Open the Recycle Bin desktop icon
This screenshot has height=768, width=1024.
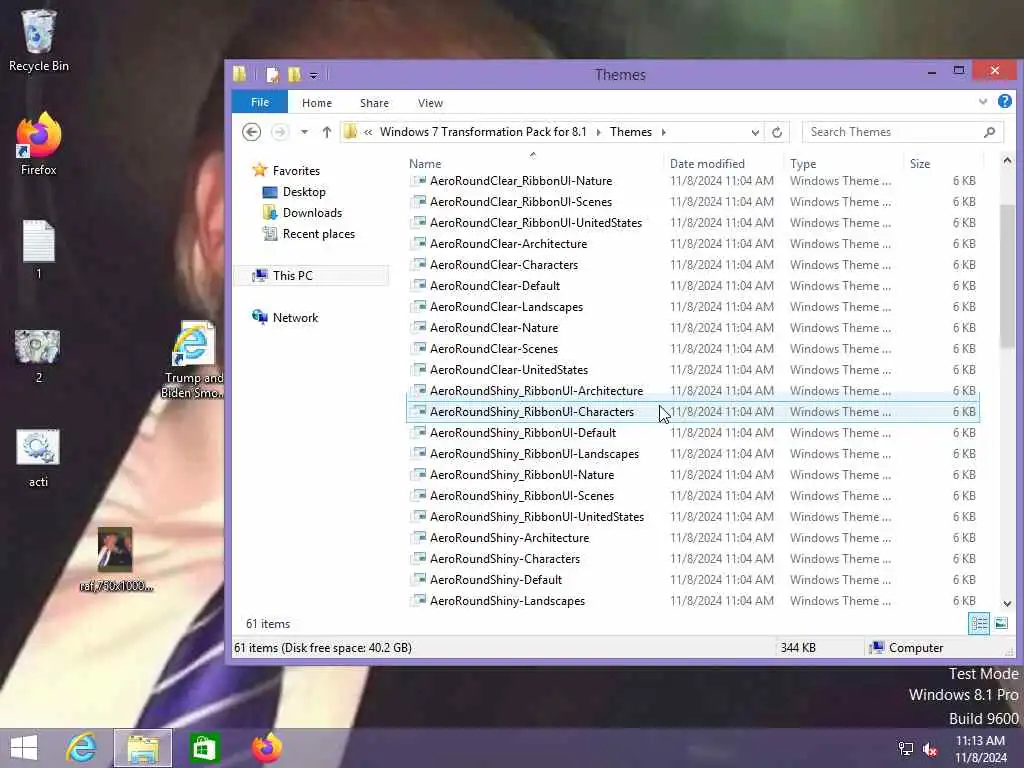point(38,40)
